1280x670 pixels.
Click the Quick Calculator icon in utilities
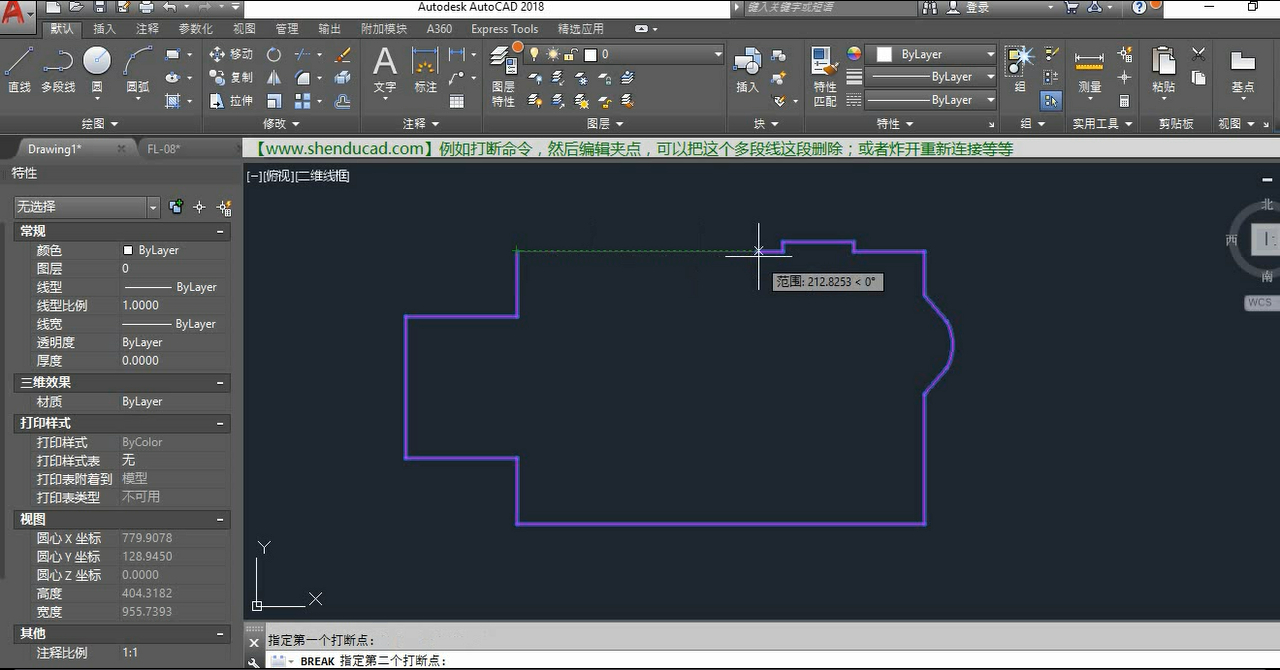(1124, 101)
